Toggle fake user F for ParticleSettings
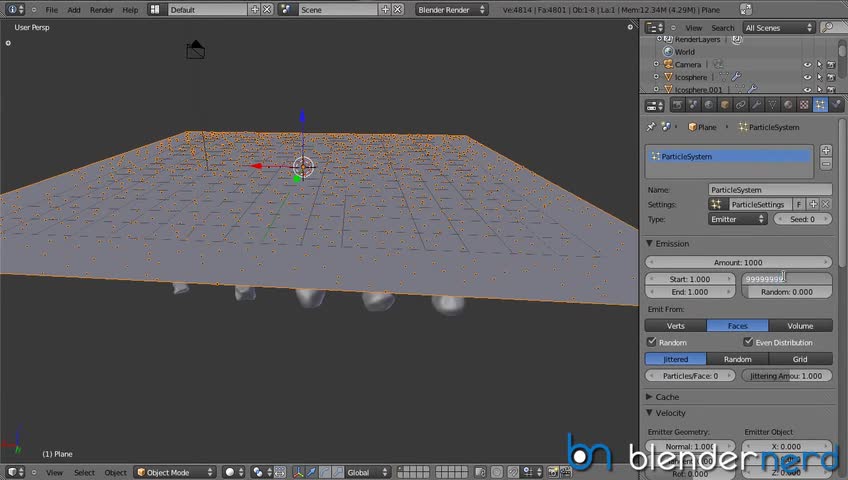This screenshot has height=480, width=848. click(x=799, y=204)
